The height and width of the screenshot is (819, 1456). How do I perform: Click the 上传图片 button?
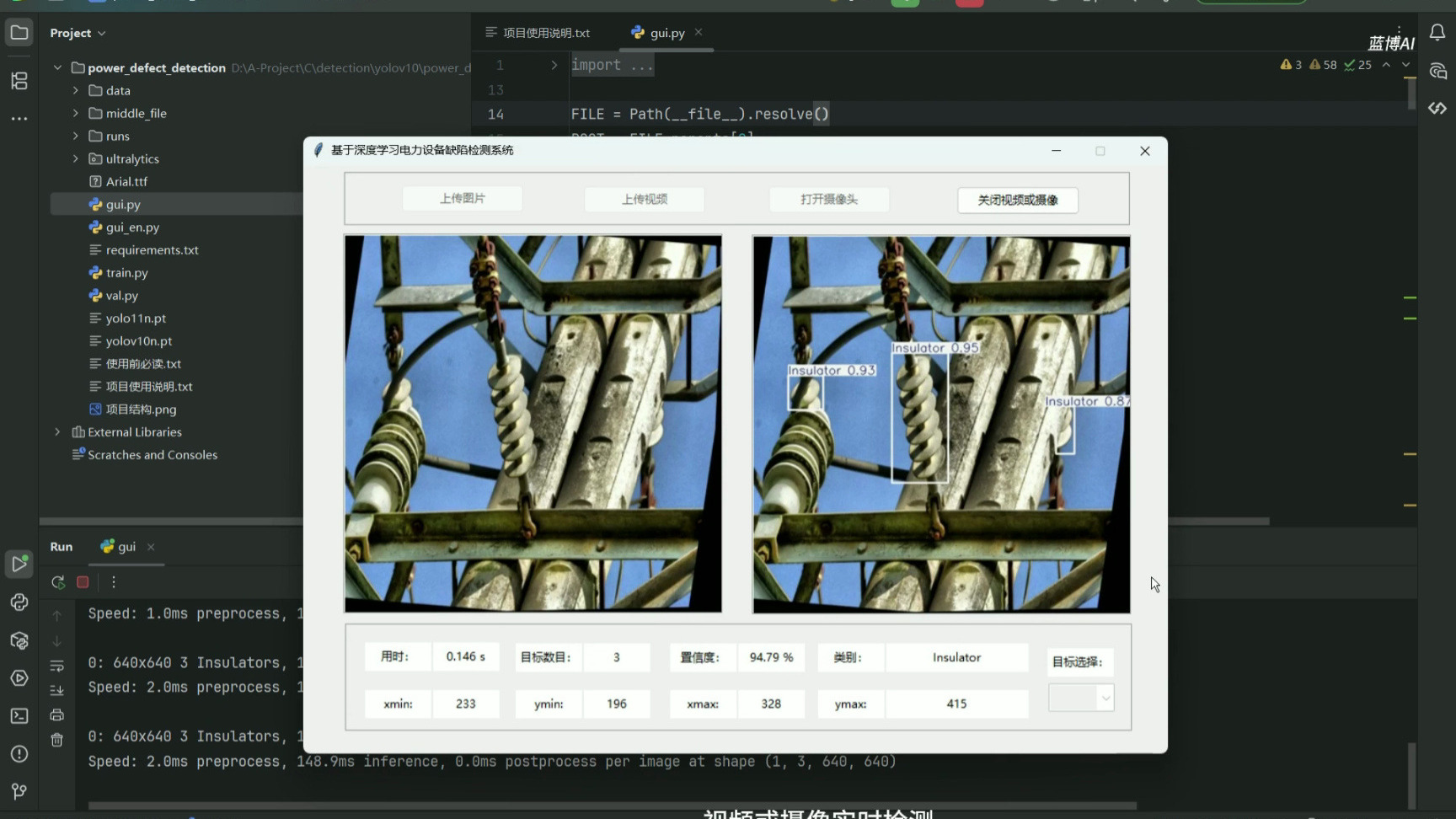(x=463, y=199)
